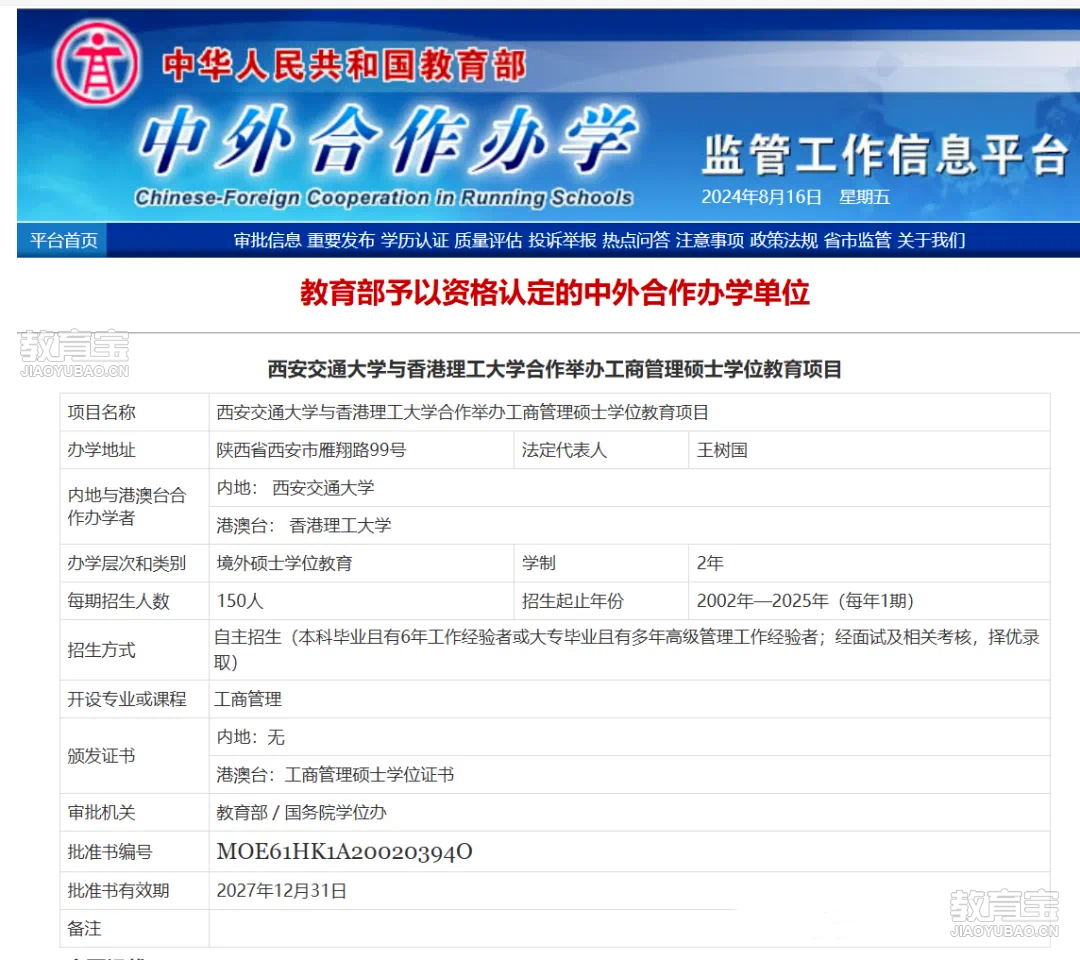This screenshot has height=960, width=1080.
Task: Click the project name value in 项目名称 row
Action: (x=462, y=413)
